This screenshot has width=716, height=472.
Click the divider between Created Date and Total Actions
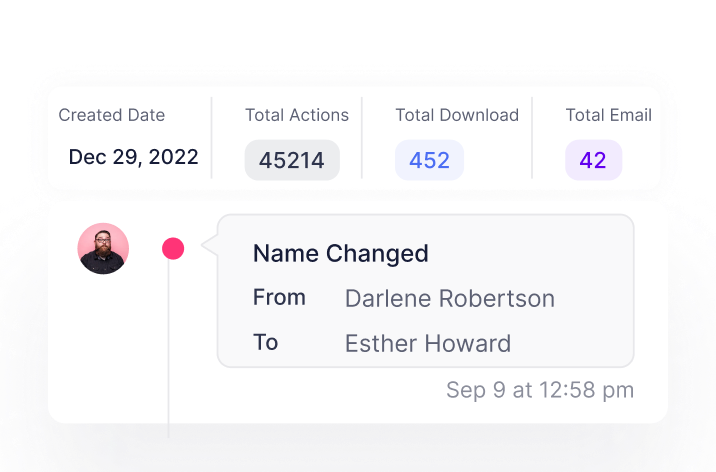coord(212,138)
